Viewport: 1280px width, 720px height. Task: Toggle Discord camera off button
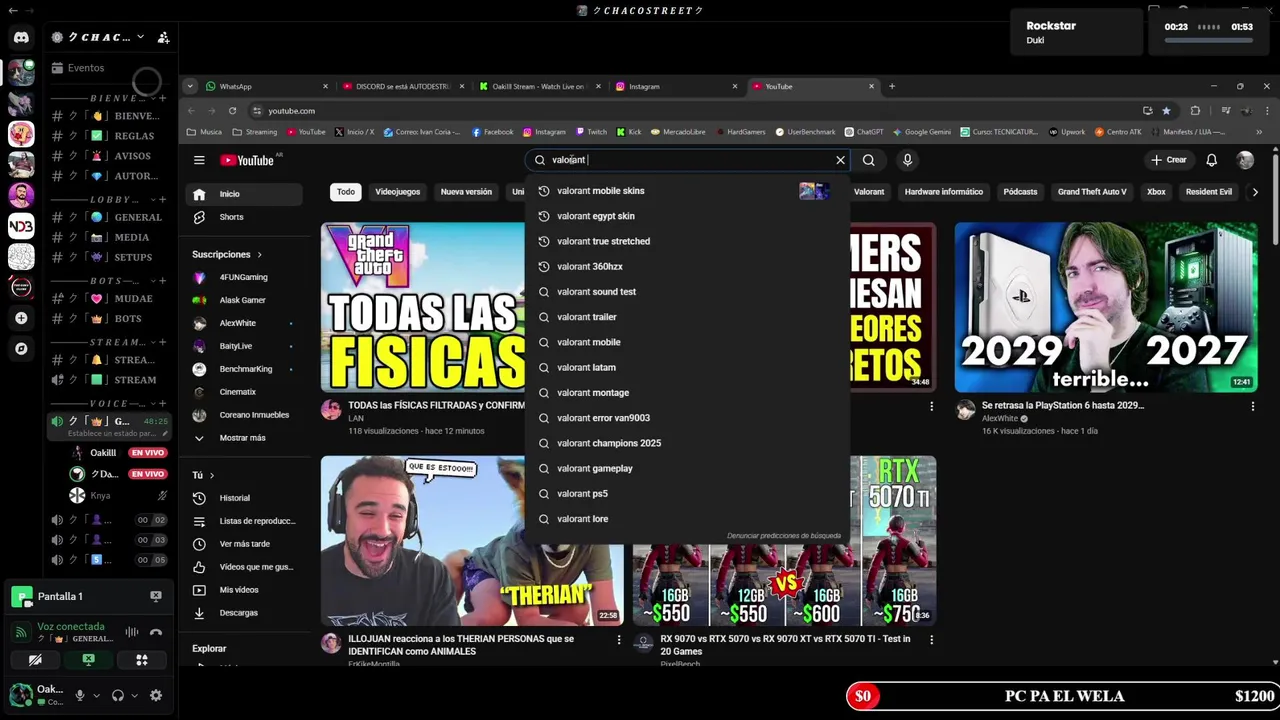35,660
